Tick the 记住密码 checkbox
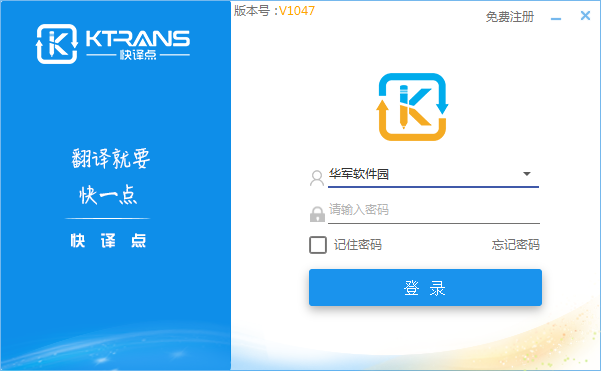 [318, 245]
